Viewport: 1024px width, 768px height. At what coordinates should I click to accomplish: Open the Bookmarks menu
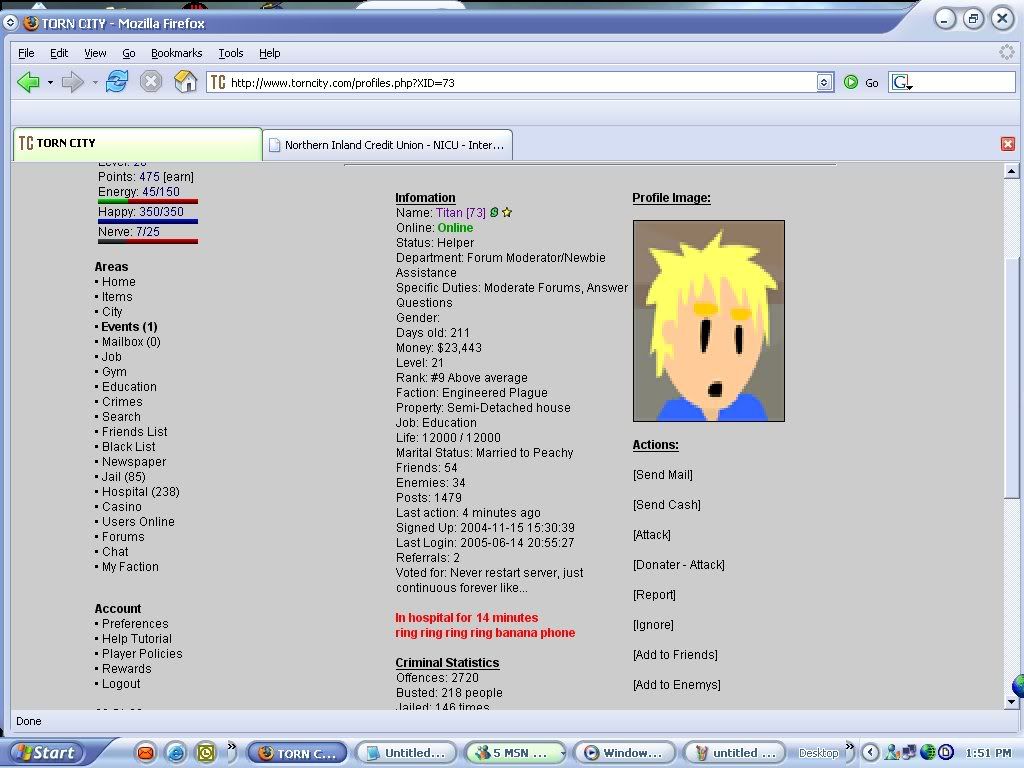(176, 53)
